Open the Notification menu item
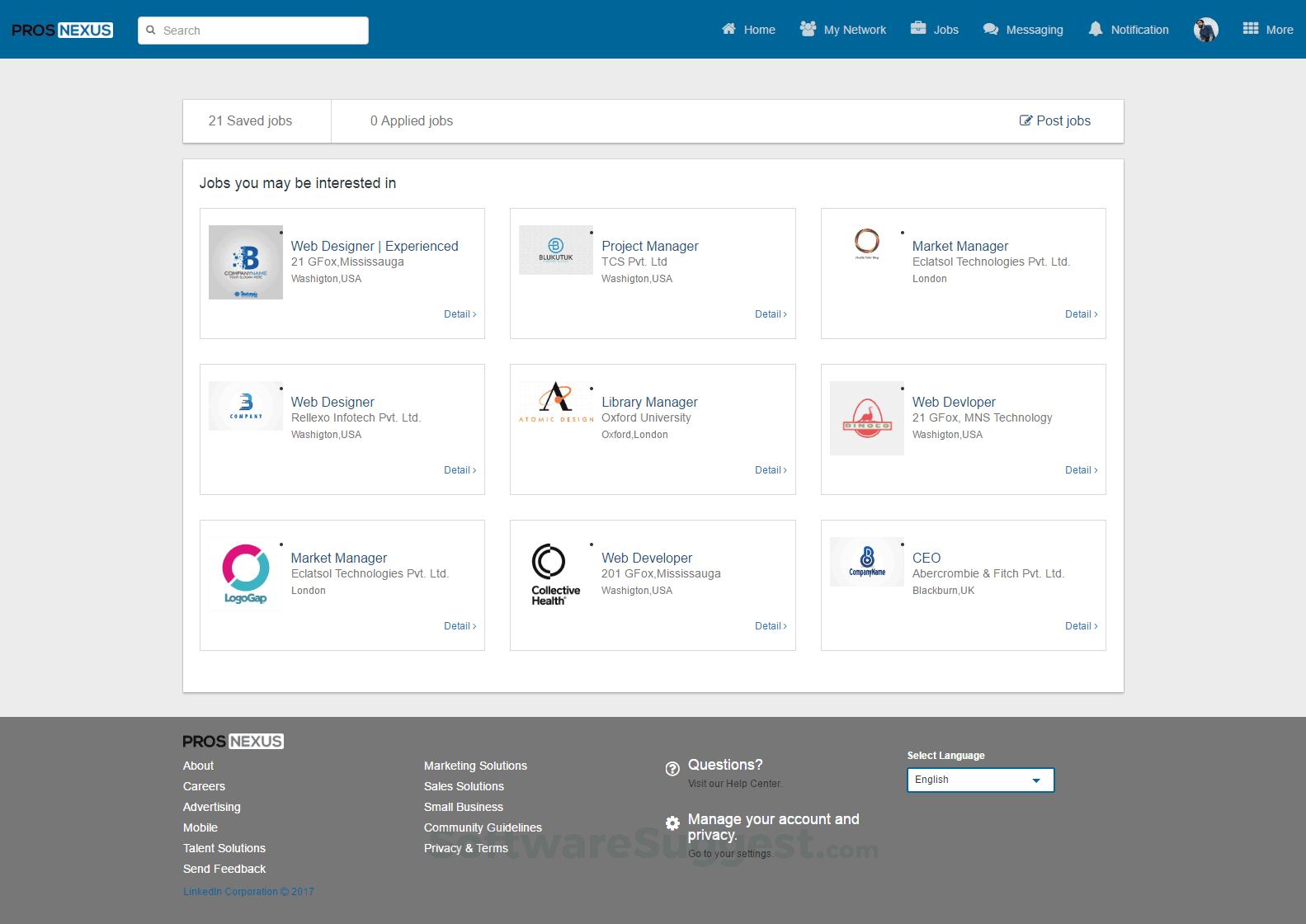This screenshot has width=1306, height=924. coord(1129,30)
